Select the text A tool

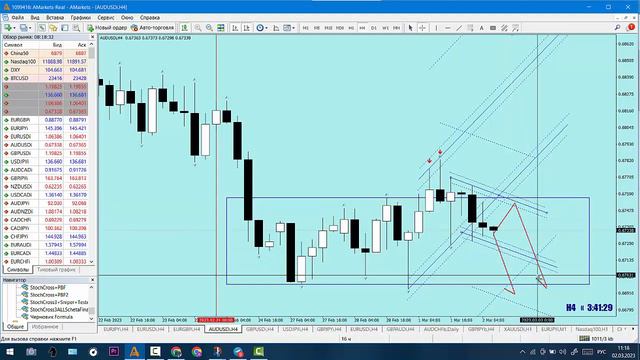[x=482, y=28]
